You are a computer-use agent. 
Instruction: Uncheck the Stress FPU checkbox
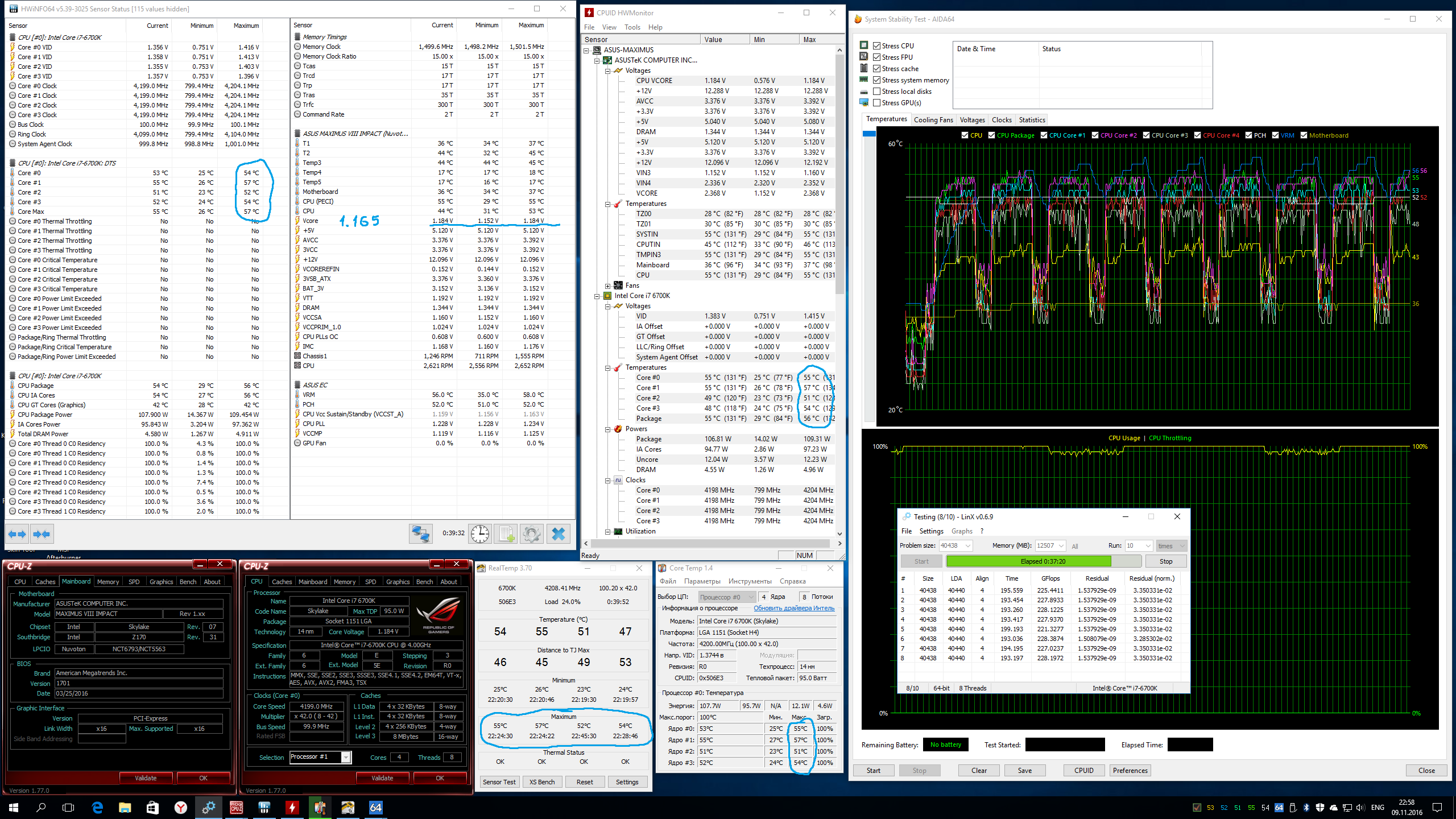click(x=876, y=57)
